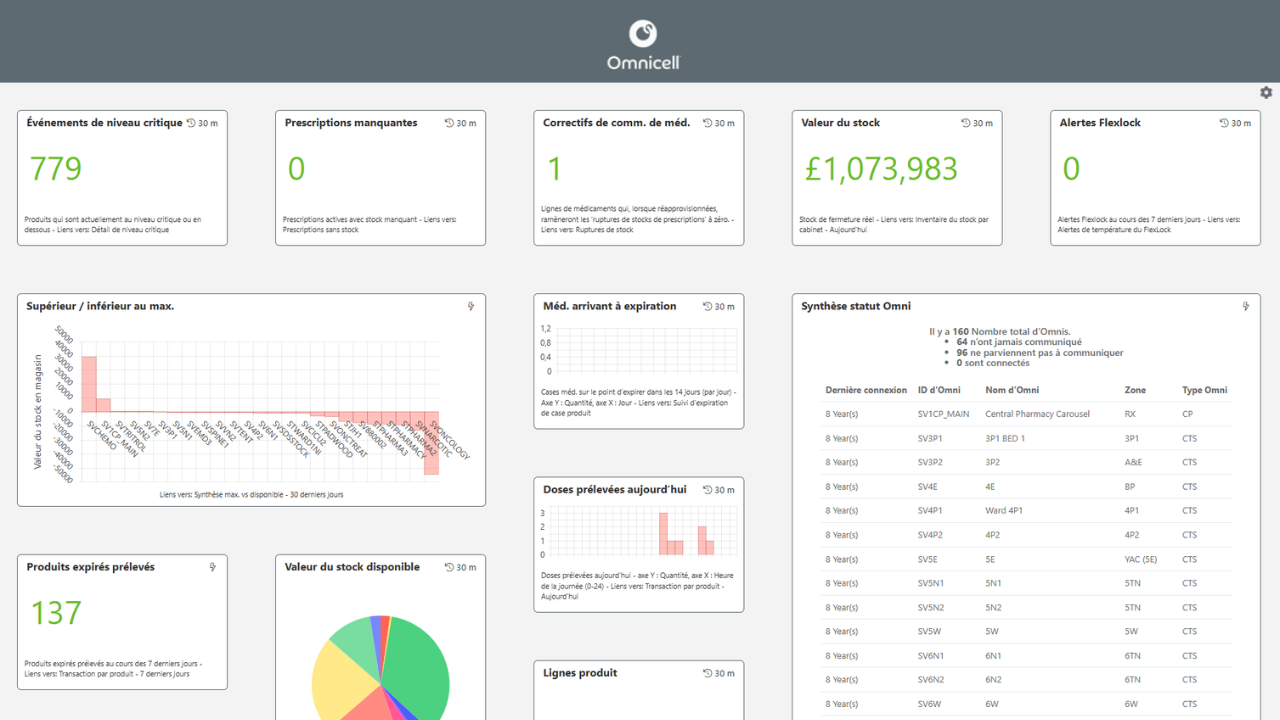Click the Supérieur / inférieur au max. title
This screenshot has height=720, width=1280.
[100, 306]
